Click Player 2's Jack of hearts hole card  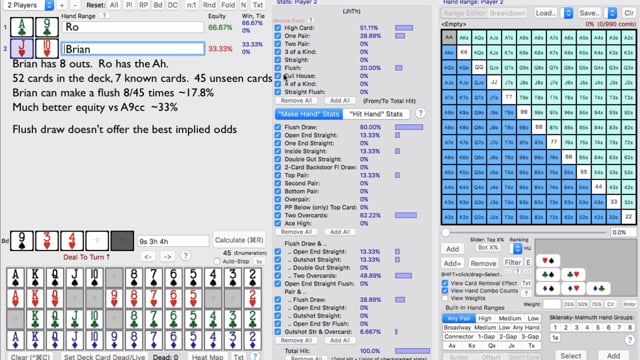(x=22, y=49)
